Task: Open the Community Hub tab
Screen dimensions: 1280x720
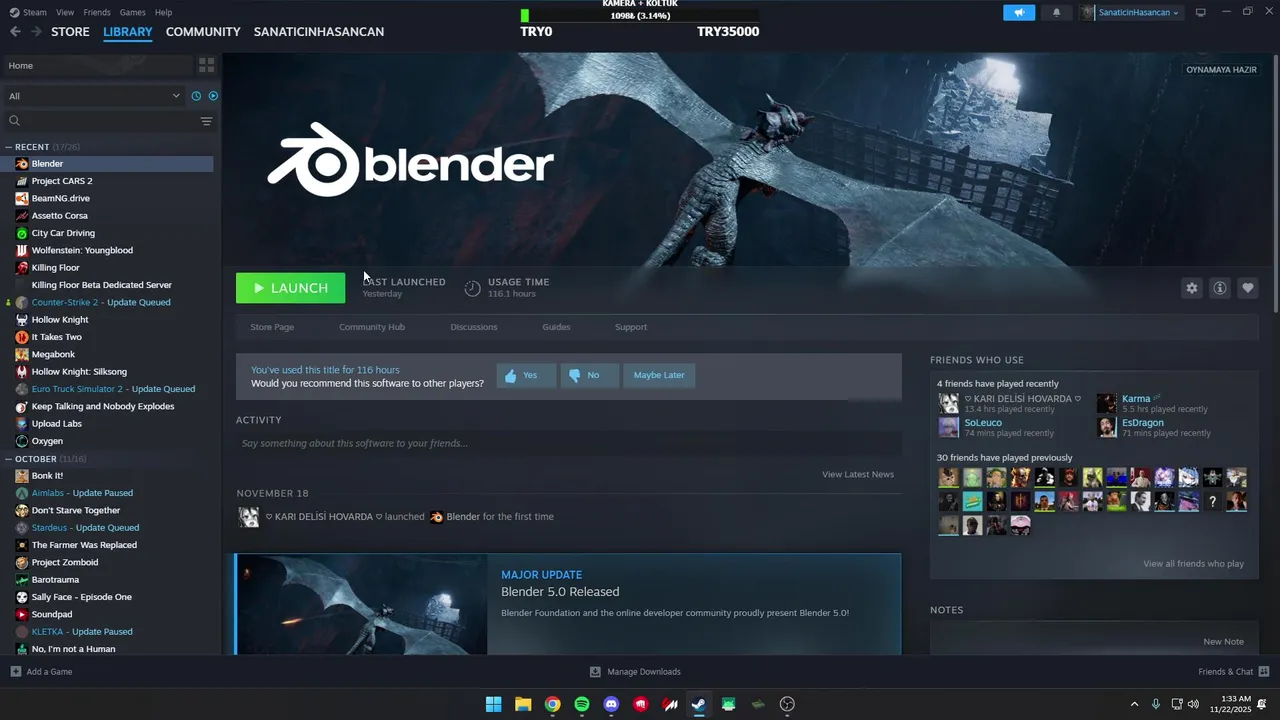Action: (372, 327)
